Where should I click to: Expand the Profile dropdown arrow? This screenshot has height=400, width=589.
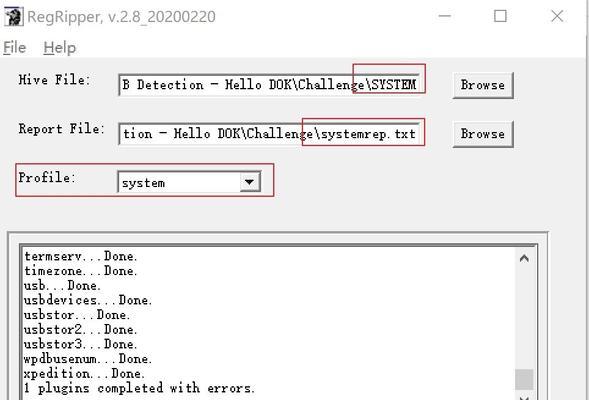249,182
